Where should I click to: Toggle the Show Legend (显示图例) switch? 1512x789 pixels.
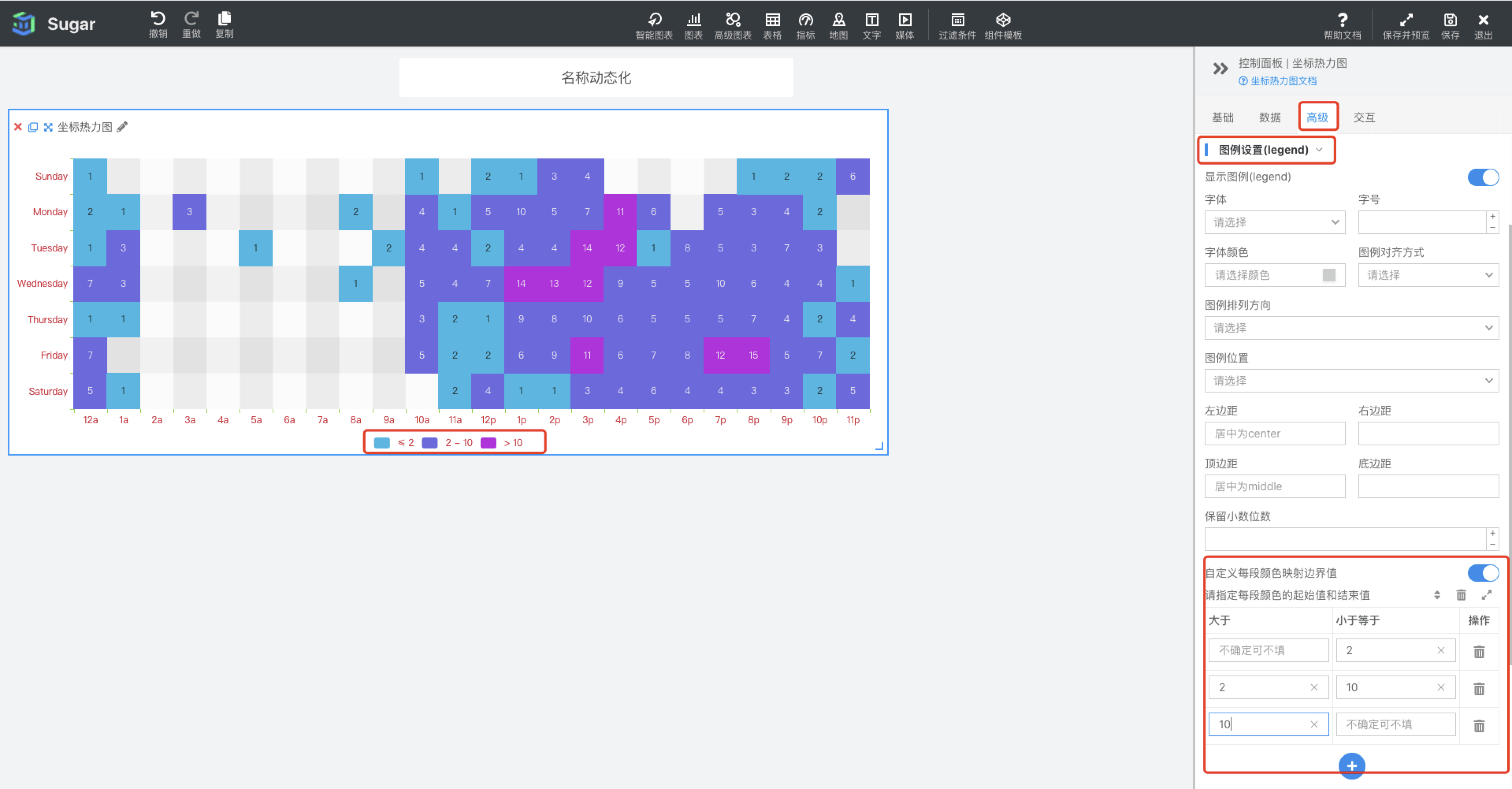1483,177
